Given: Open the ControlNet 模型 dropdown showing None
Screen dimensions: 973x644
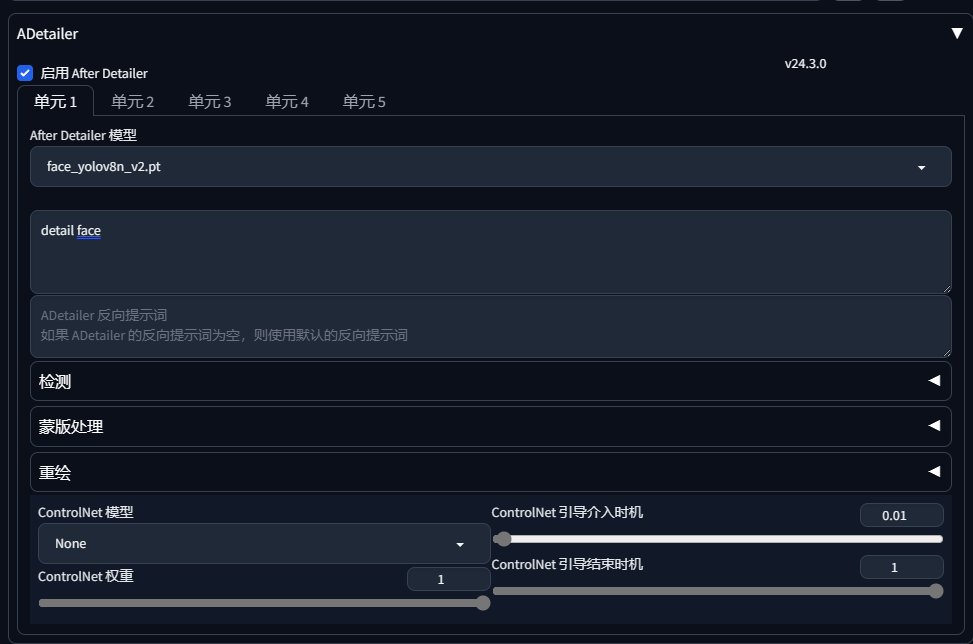Looking at the screenshot, I should (x=264, y=543).
